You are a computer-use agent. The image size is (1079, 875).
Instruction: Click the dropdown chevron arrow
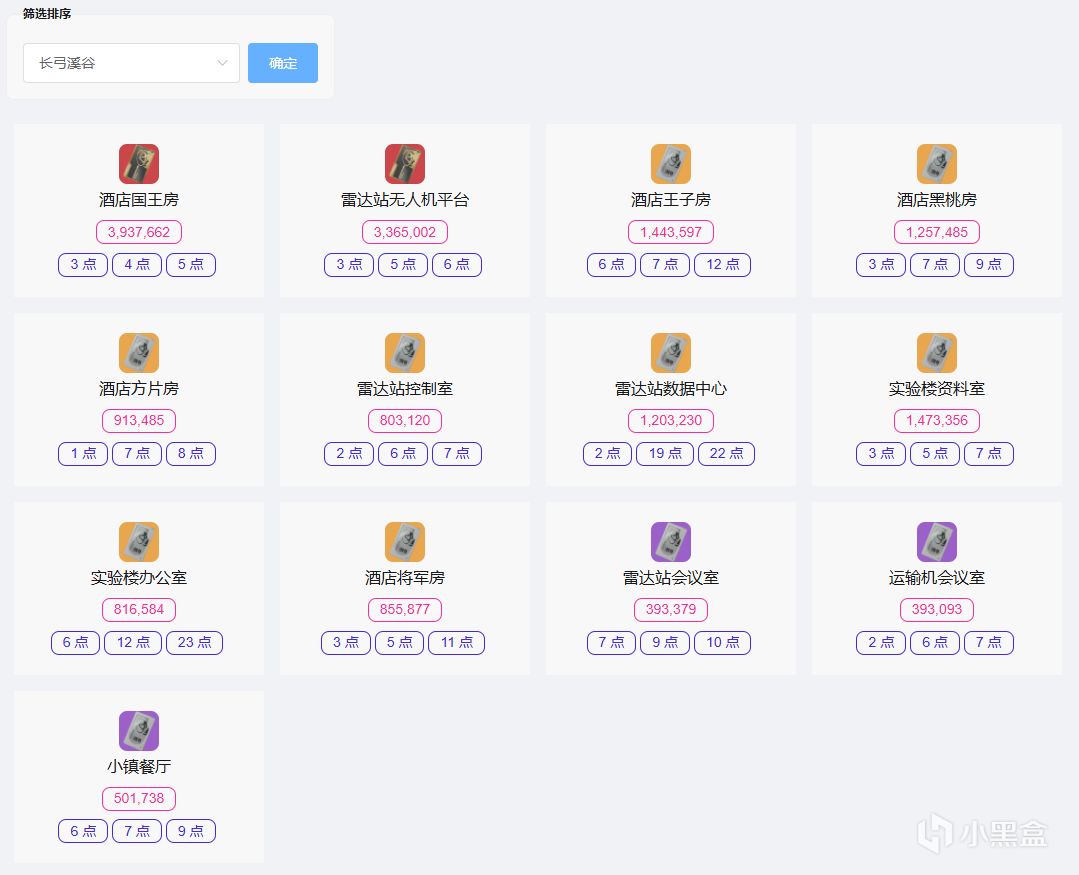point(222,63)
